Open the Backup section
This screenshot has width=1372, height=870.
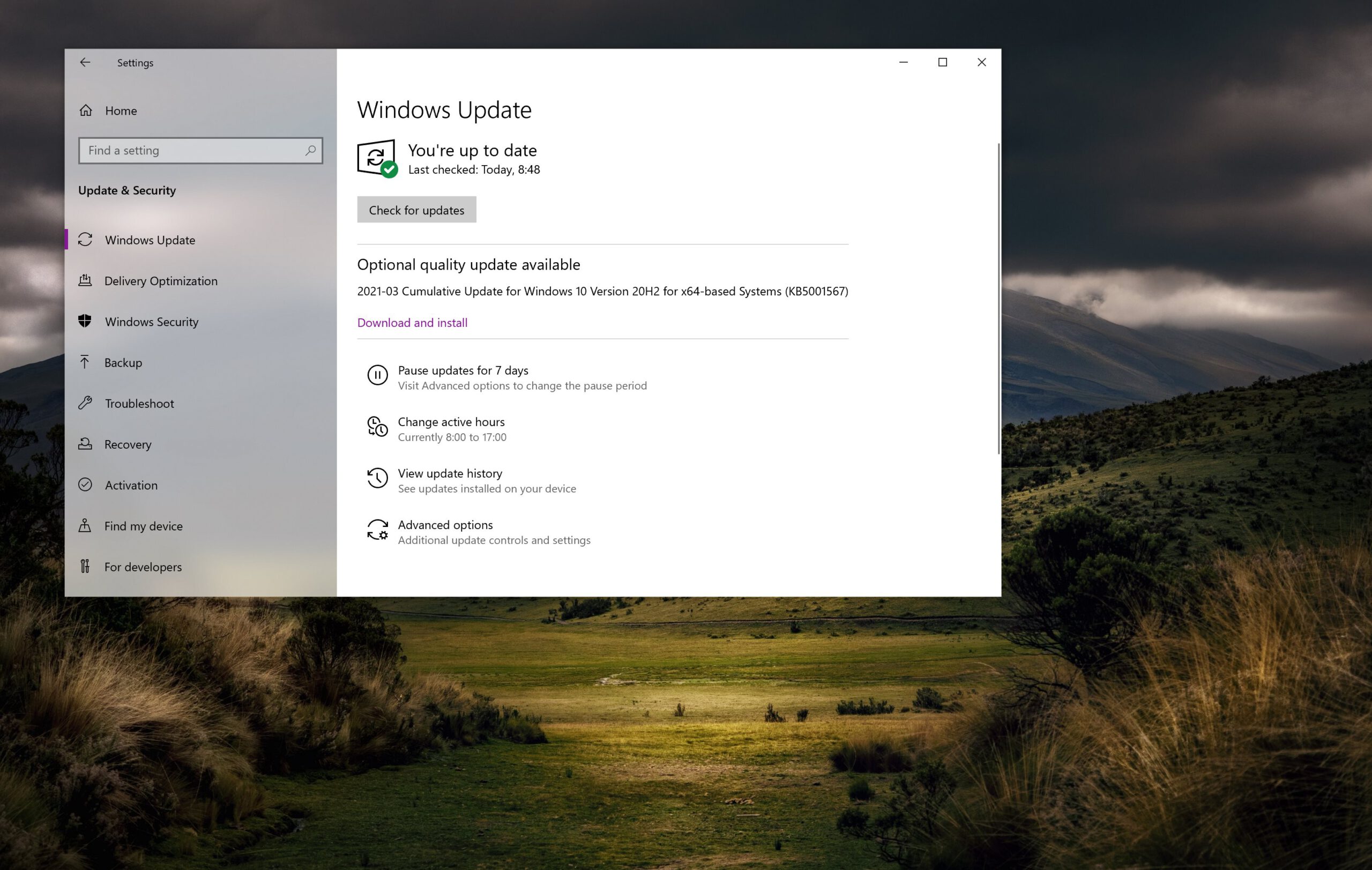click(123, 363)
